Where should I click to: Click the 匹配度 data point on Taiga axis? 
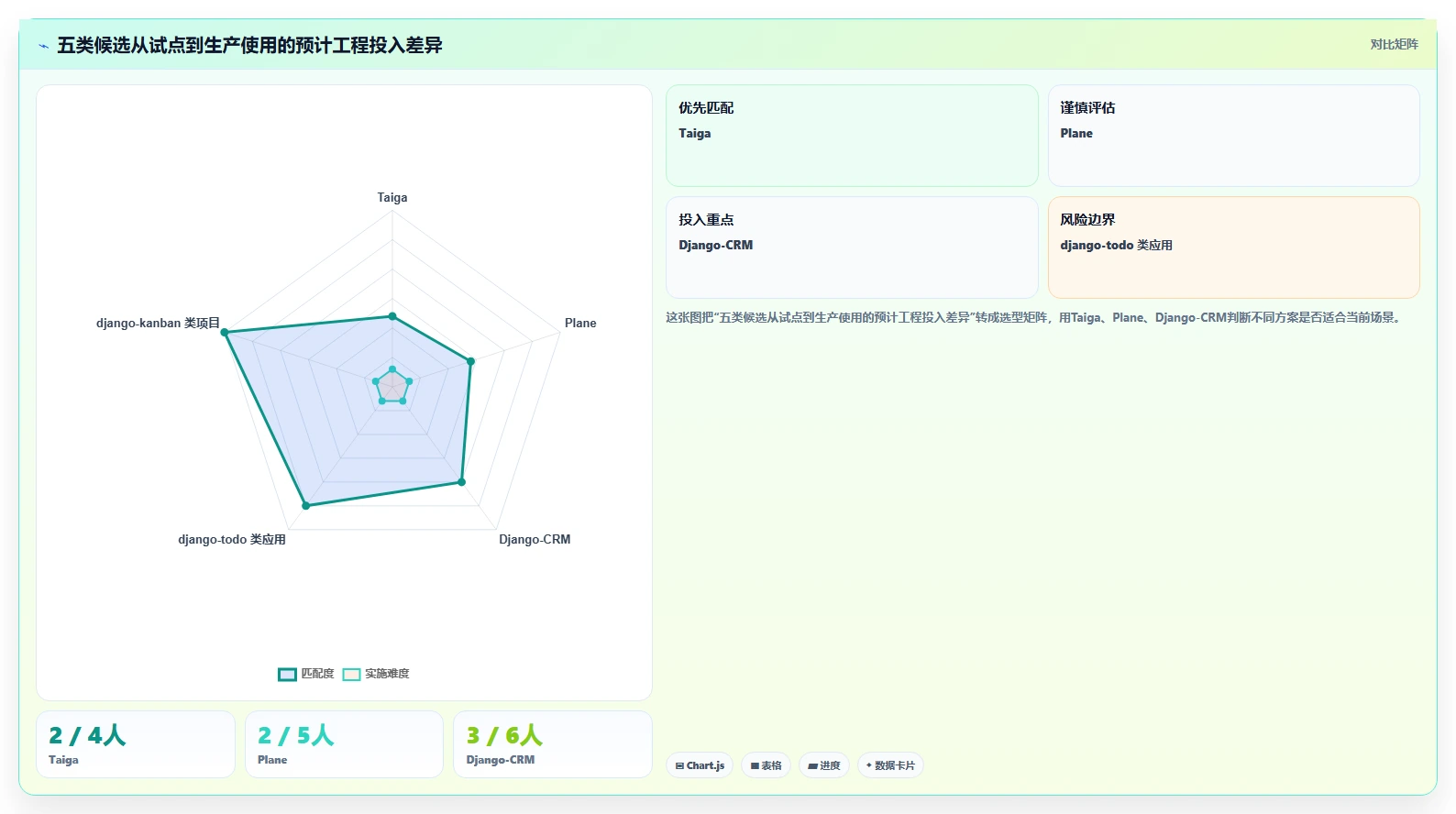click(x=392, y=316)
